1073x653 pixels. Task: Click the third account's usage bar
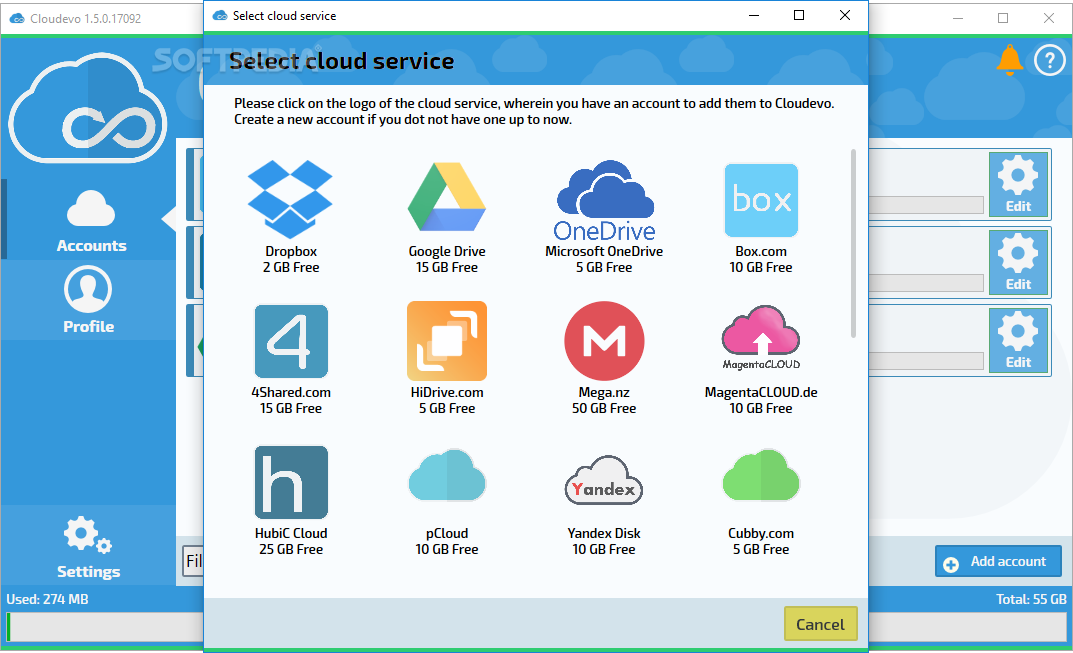coord(927,361)
